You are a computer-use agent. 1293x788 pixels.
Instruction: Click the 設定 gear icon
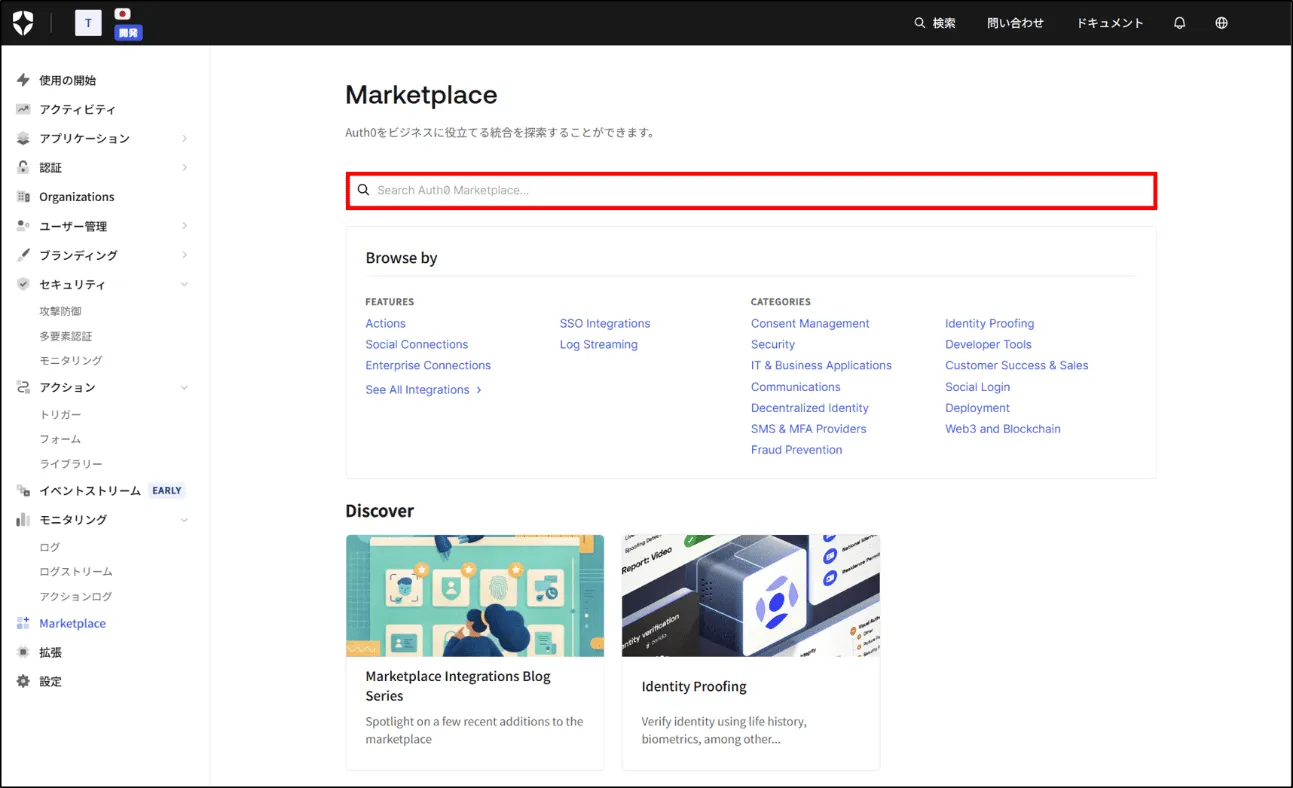pos(23,681)
